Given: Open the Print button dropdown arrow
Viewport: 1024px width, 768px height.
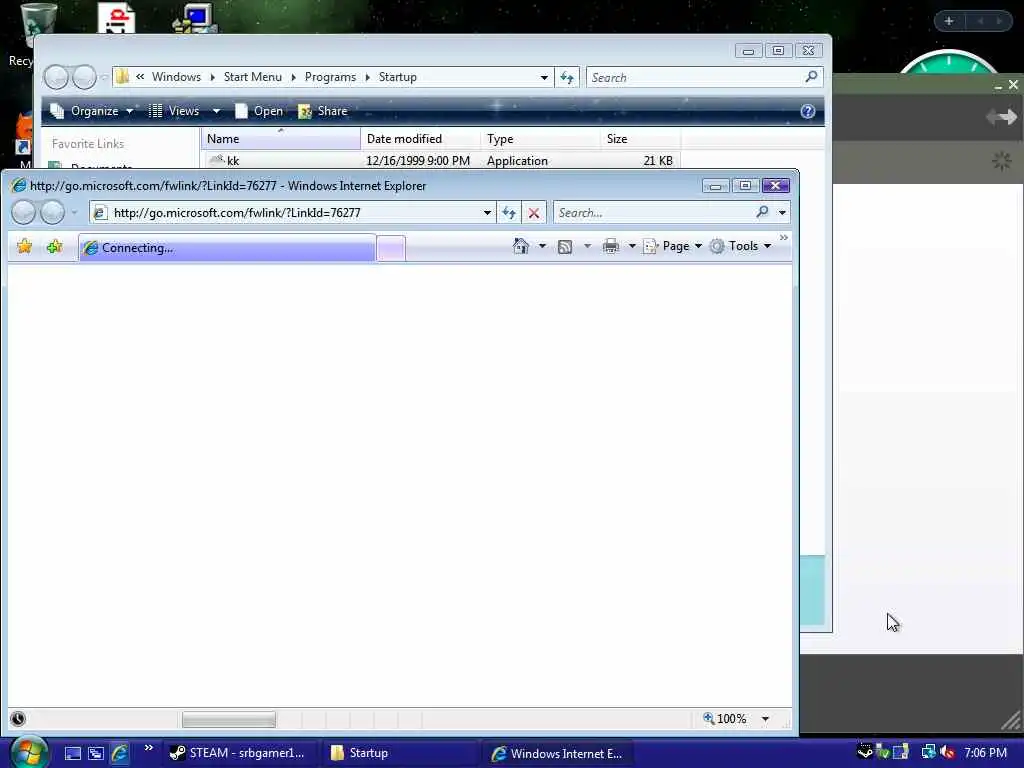Looking at the screenshot, I should (x=632, y=246).
